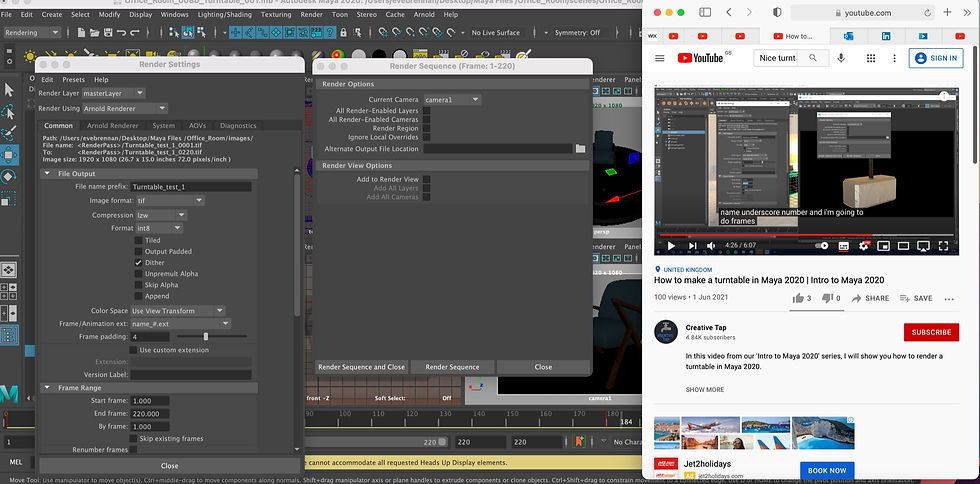Click Render Sequence and Close button
The width and height of the screenshot is (980, 484).
(361, 367)
